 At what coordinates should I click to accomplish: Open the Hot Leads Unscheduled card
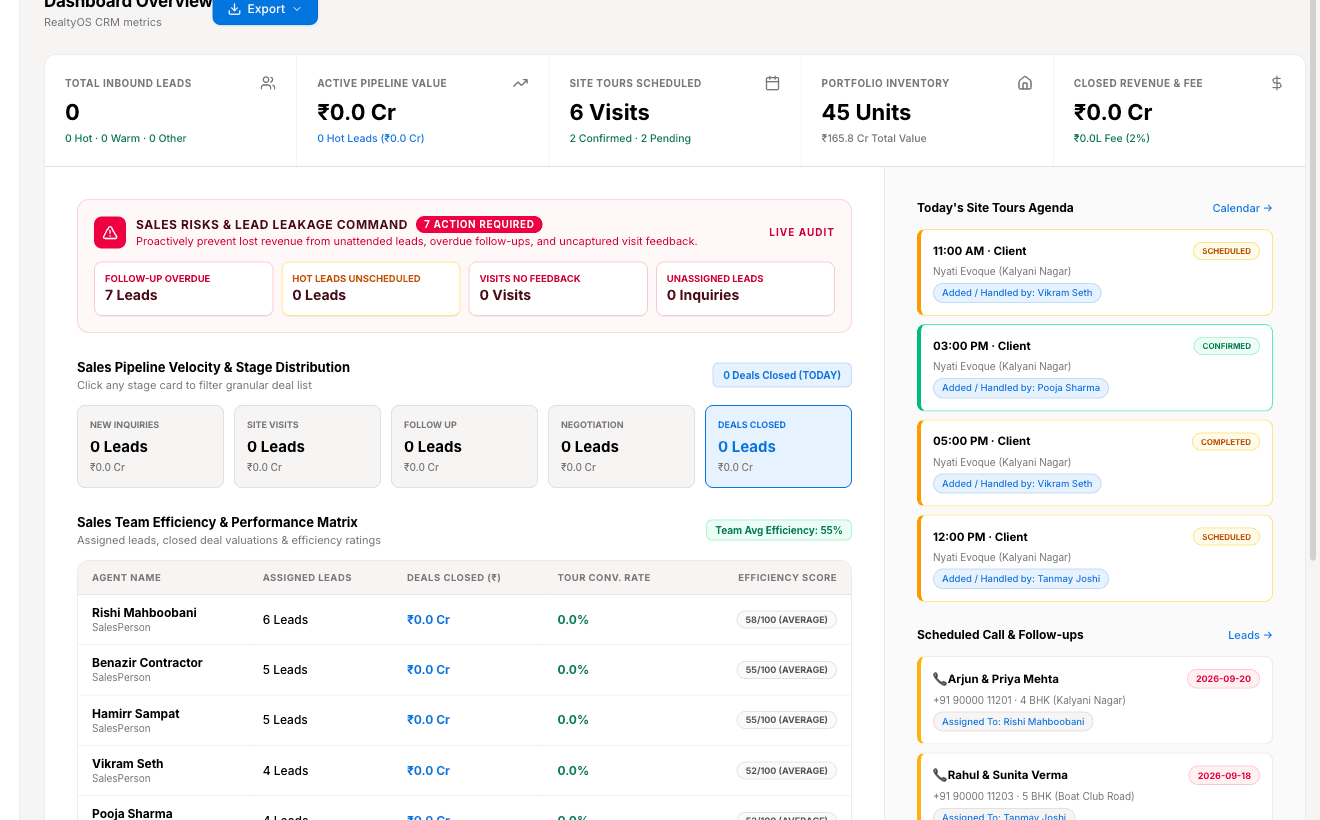tap(371, 289)
